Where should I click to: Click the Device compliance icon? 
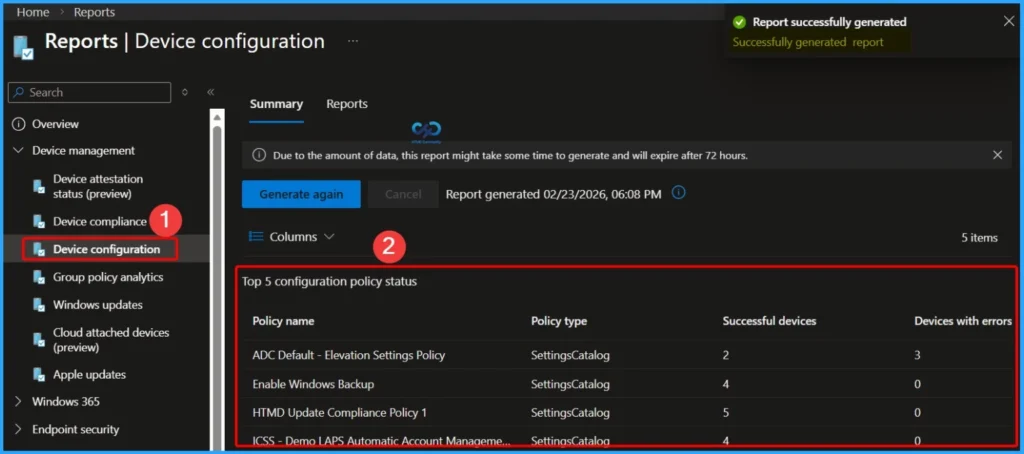(39, 222)
